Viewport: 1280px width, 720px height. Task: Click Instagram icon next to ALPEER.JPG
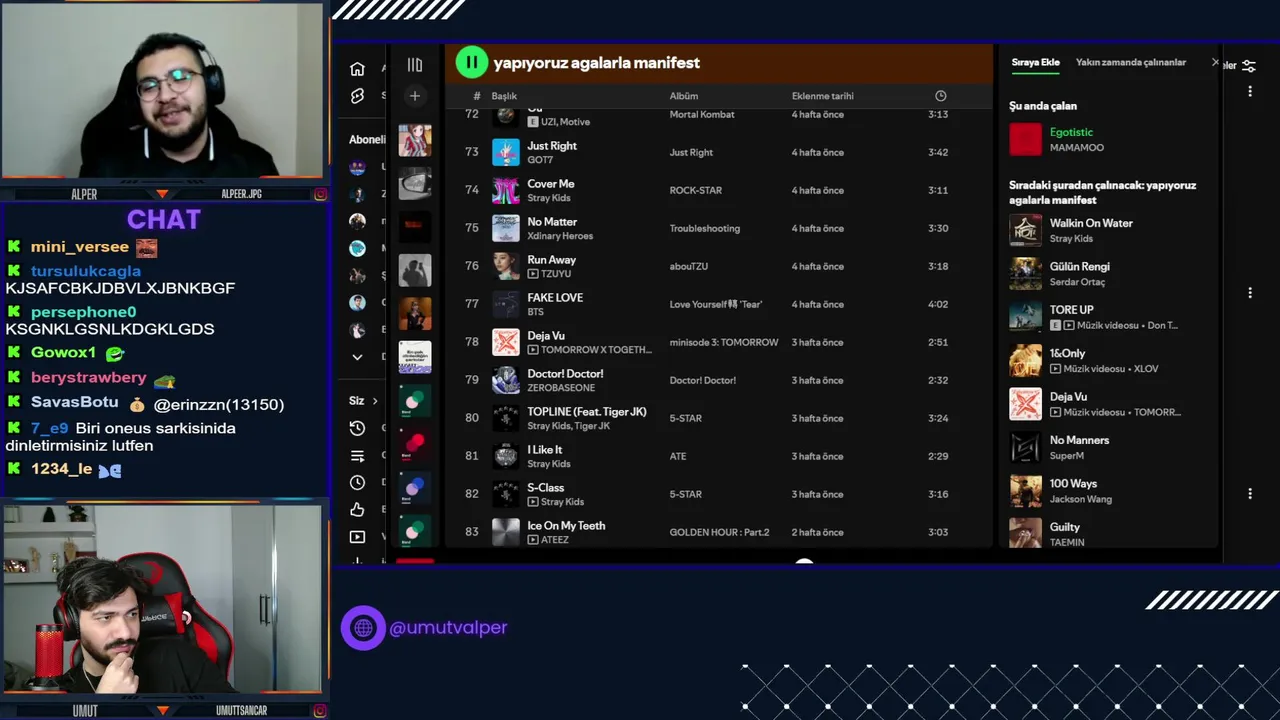click(x=320, y=194)
